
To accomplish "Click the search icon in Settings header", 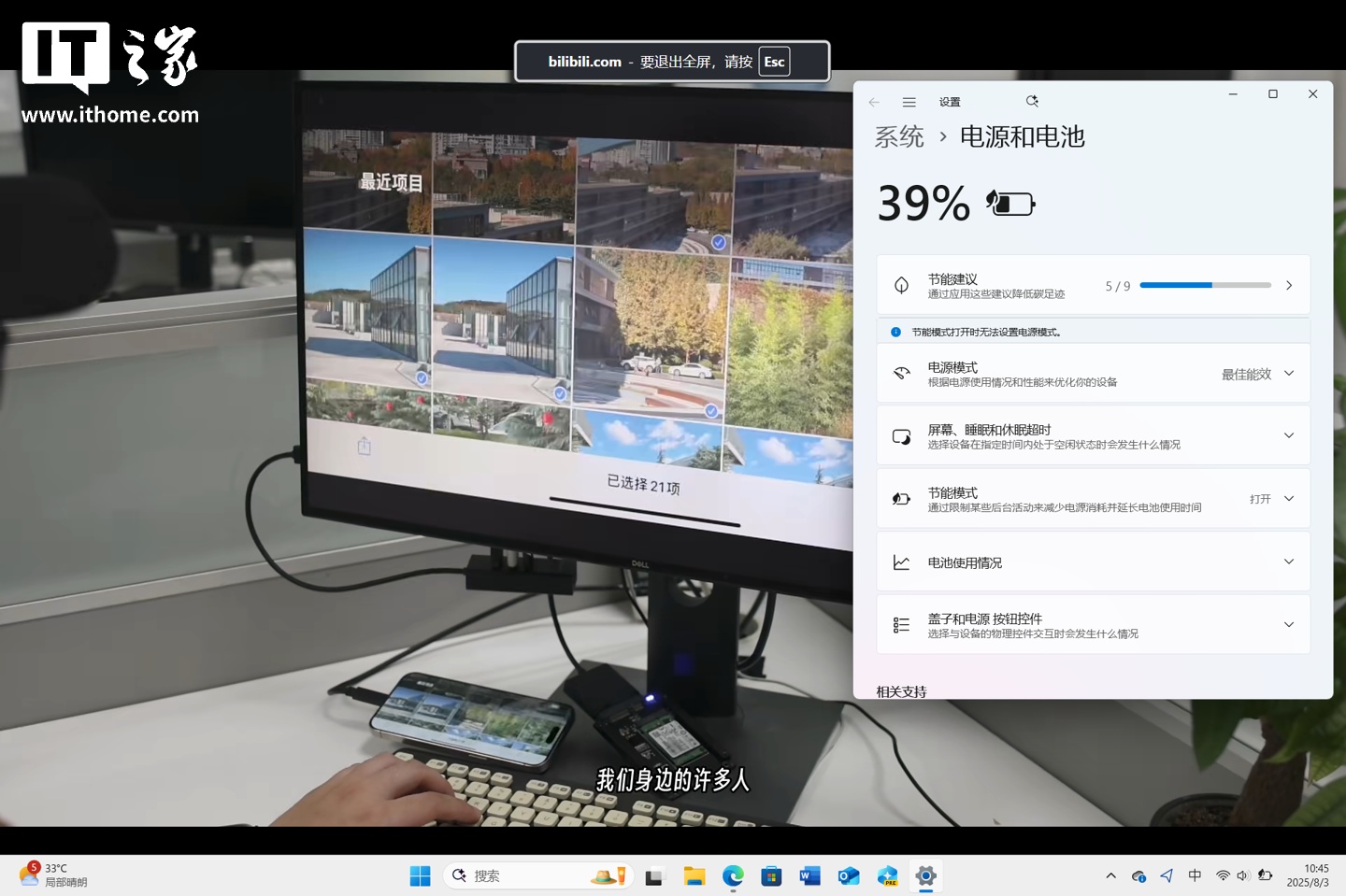I will [x=1032, y=101].
